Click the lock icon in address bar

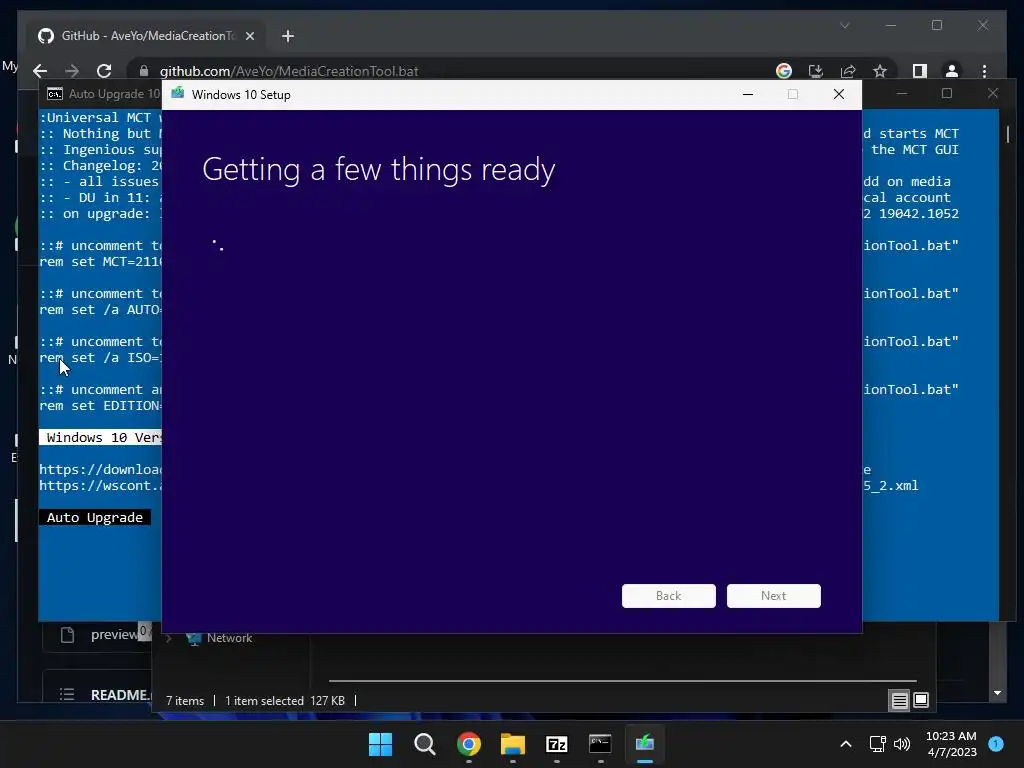(x=144, y=71)
